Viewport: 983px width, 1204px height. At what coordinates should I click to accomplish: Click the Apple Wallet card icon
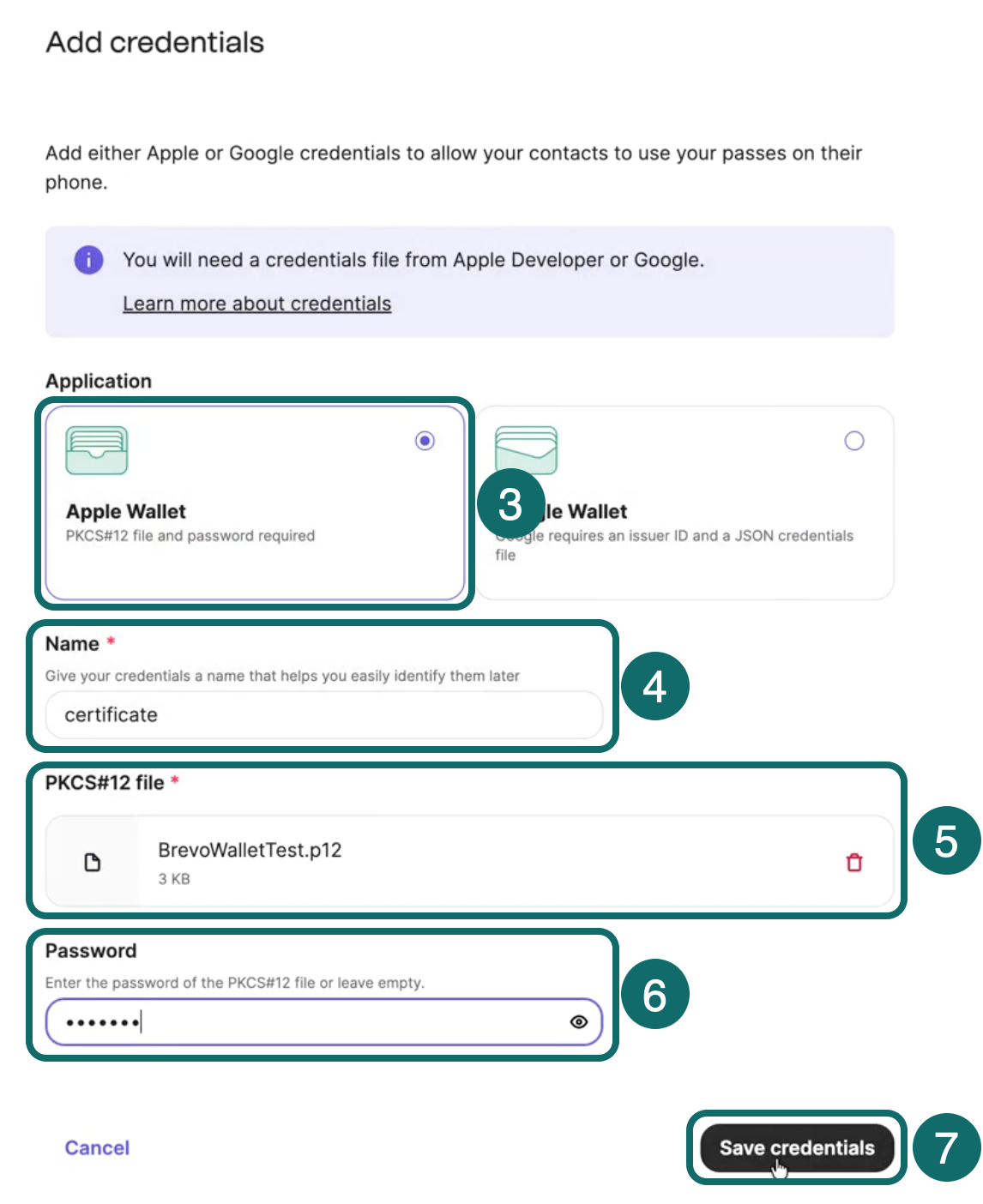pos(97,450)
